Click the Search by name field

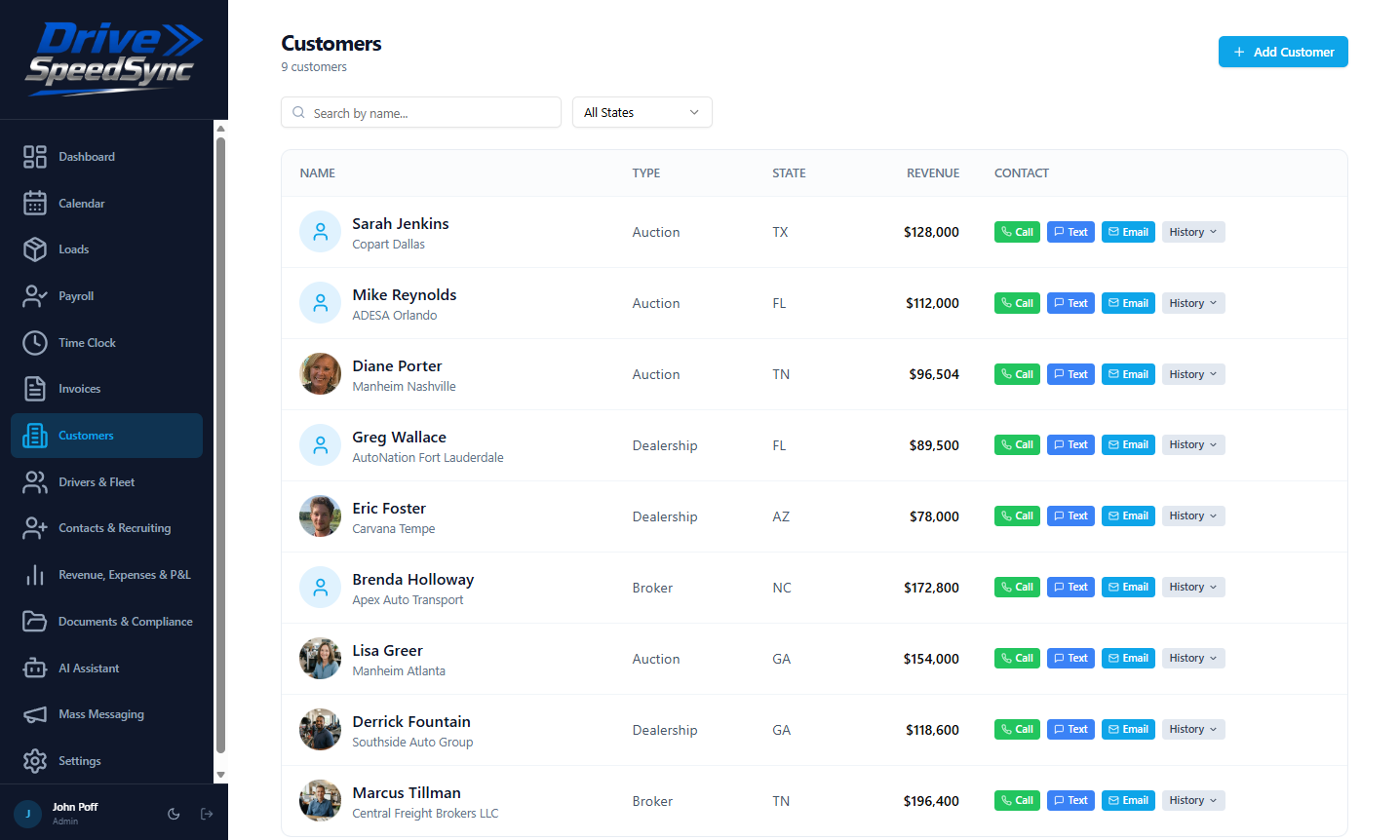point(421,112)
